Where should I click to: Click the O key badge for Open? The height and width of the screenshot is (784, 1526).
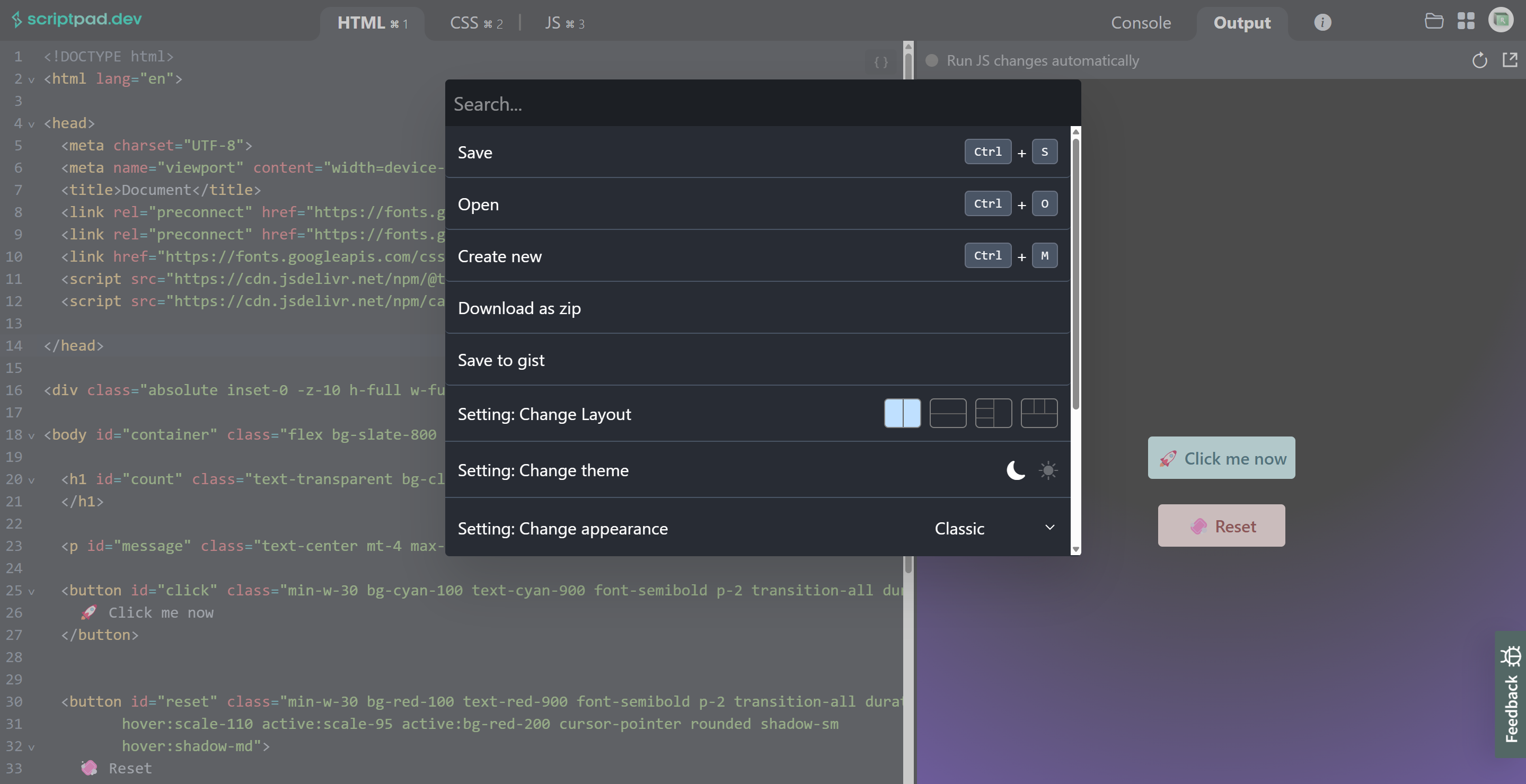click(x=1044, y=204)
